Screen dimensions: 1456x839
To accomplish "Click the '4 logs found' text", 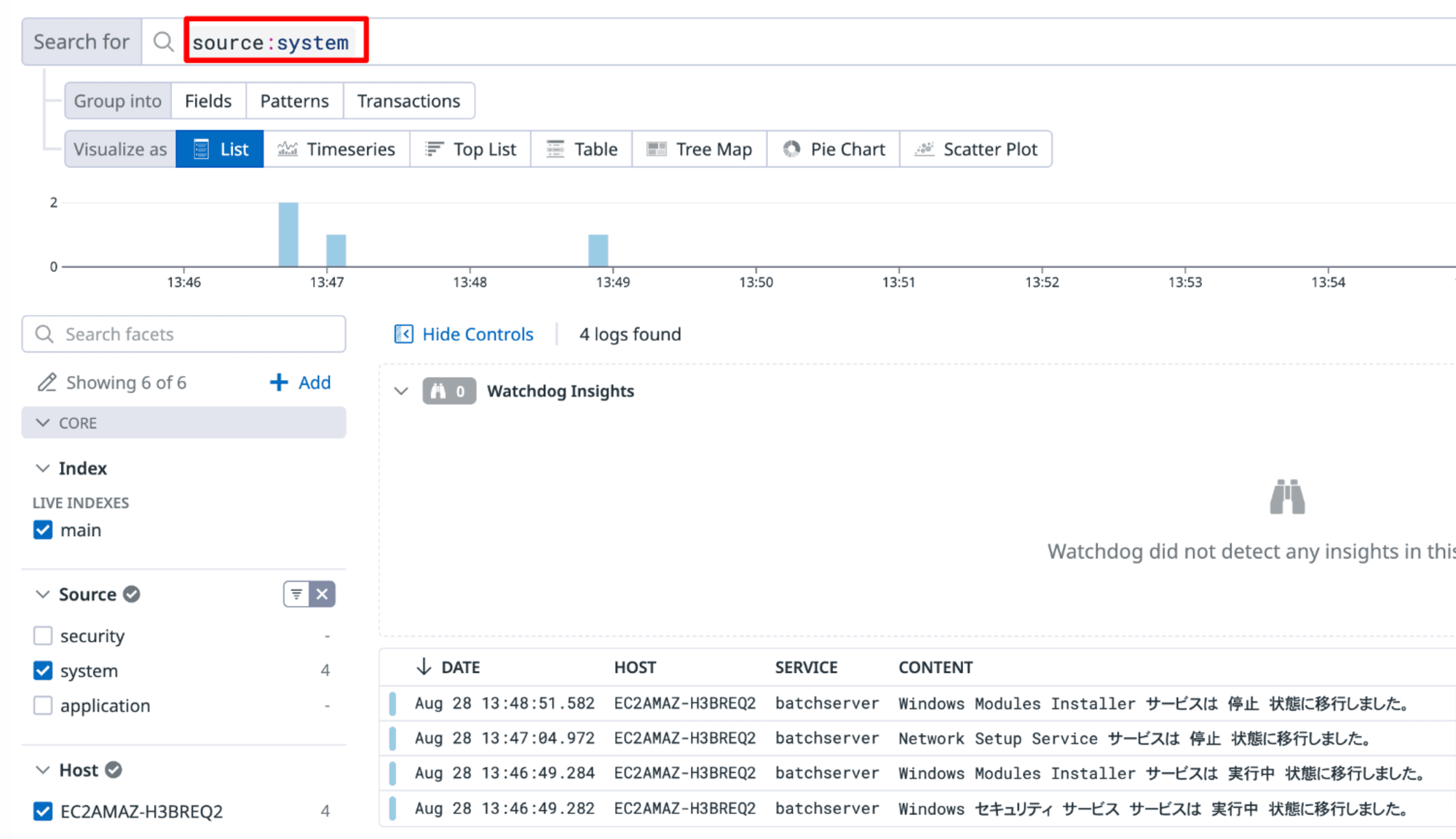I will (x=630, y=334).
